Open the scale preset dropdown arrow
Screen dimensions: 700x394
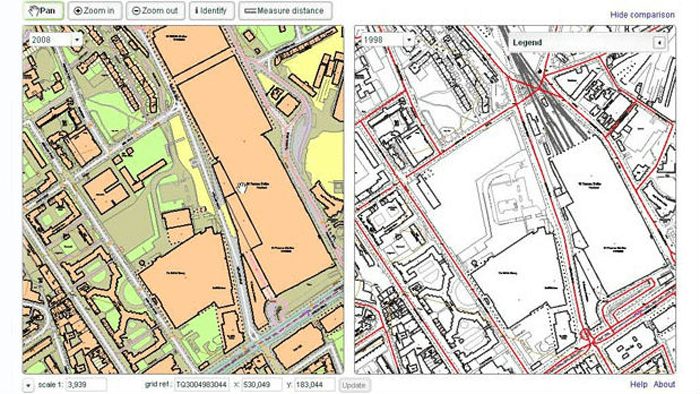(28, 385)
